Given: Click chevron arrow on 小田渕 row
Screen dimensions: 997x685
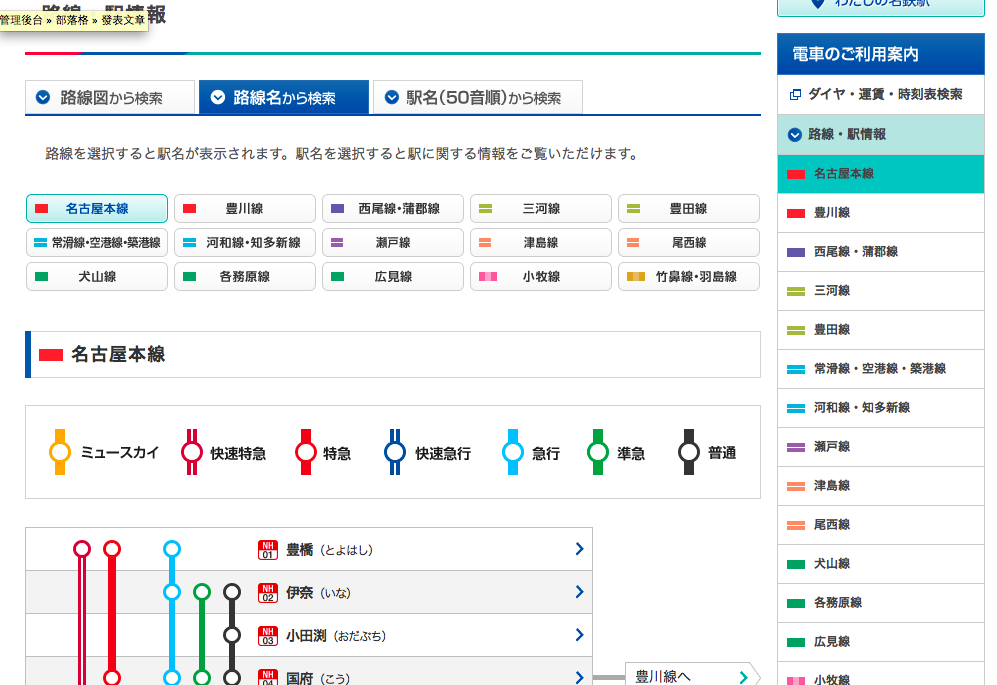Looking at the screenshot, I should coord(579,635).
